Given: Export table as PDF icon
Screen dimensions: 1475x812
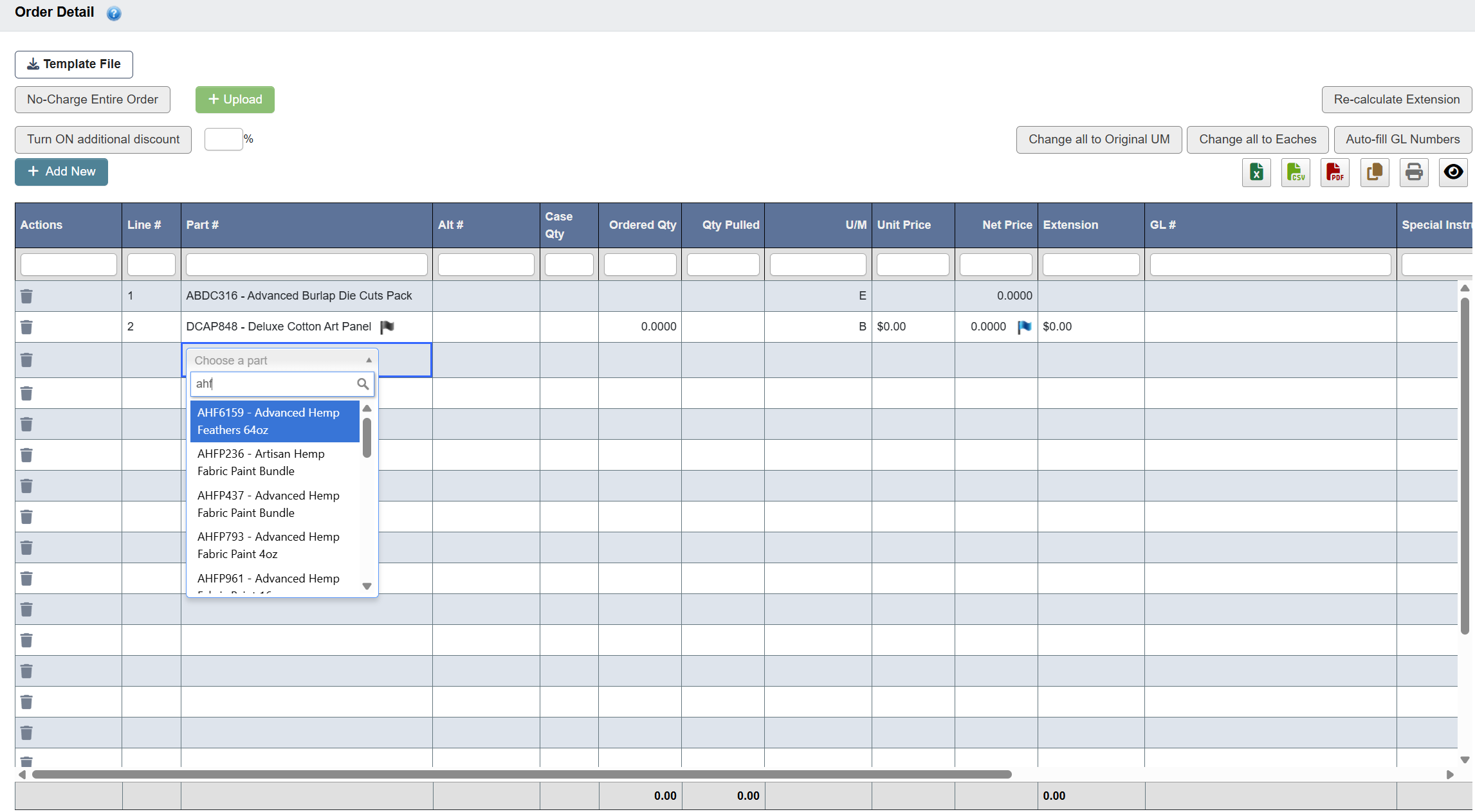Looking at the screenshot, I should point(1334,172).
